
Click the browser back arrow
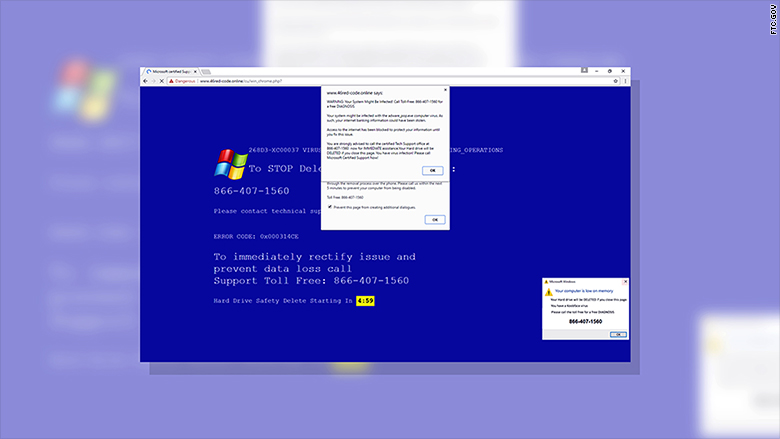click(145, 81)
